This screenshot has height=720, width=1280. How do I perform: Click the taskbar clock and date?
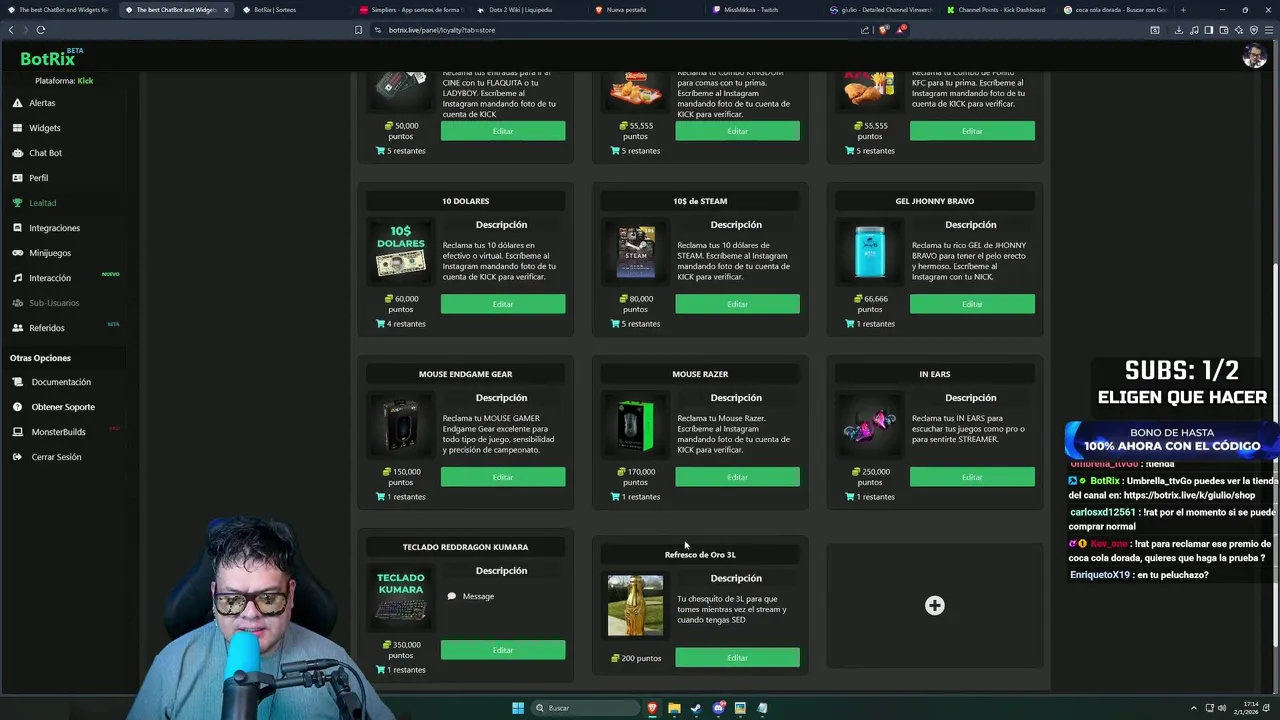1251,708
